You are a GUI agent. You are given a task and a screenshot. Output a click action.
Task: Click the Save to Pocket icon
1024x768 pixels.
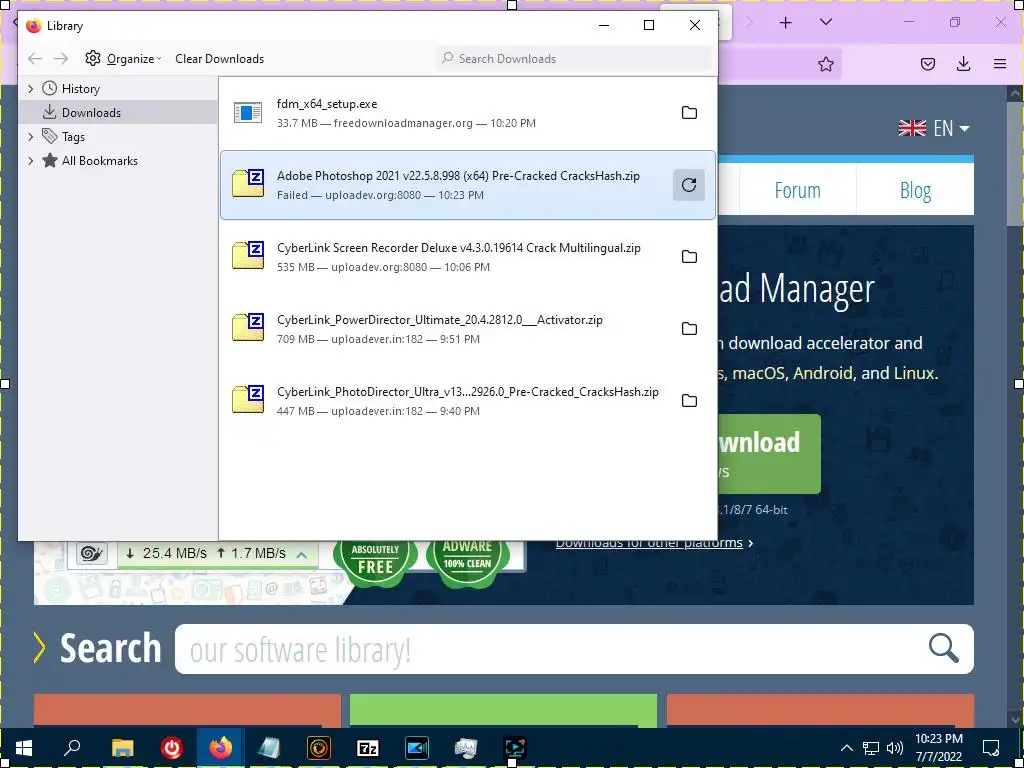[x=928, y=64]
